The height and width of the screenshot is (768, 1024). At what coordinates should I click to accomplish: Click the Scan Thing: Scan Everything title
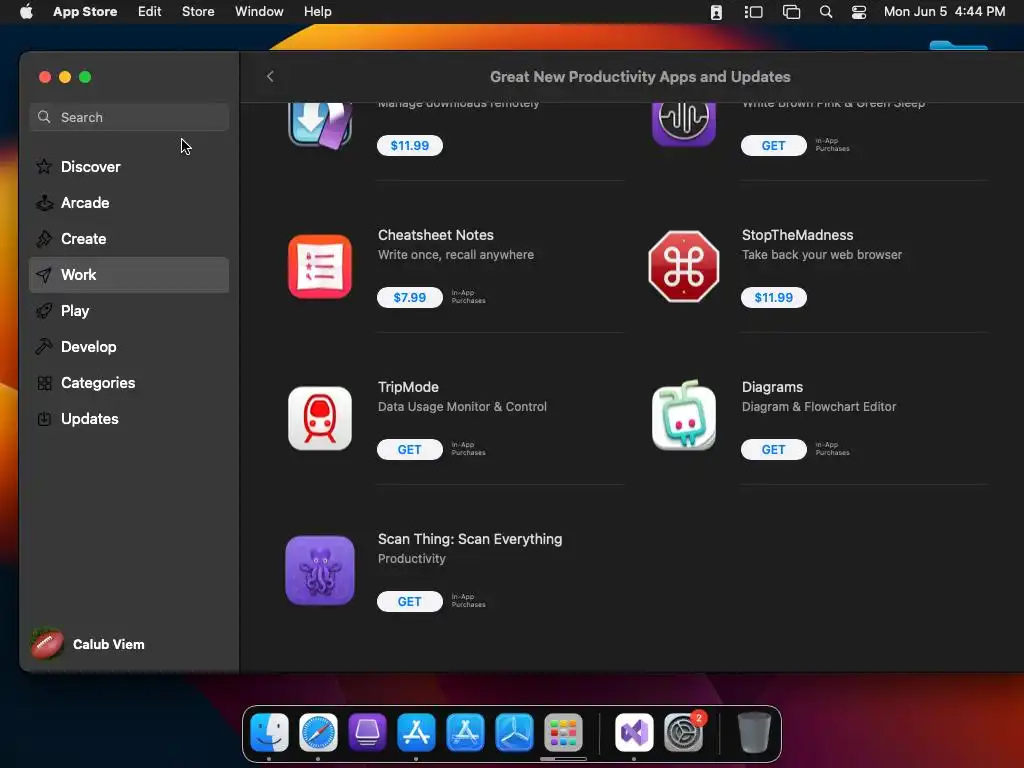point(470,539)
